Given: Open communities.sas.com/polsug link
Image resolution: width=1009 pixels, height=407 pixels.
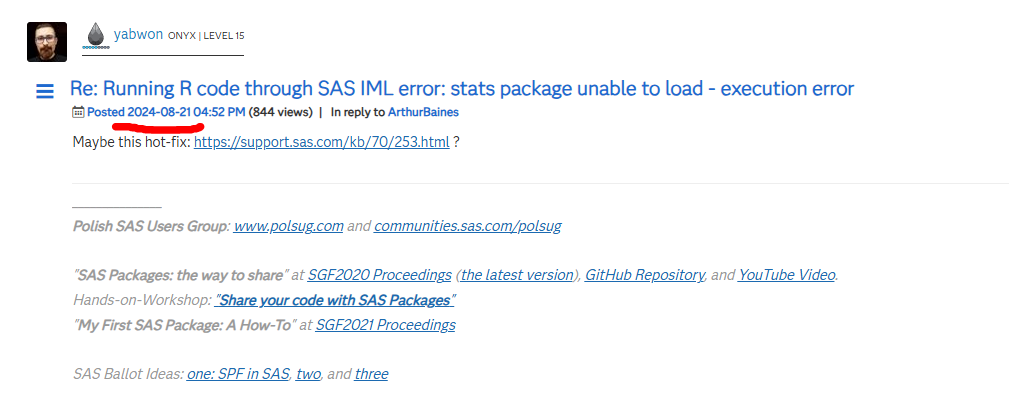Looking at the screenshot, I should pyautogui.click(x=467, y=226).
